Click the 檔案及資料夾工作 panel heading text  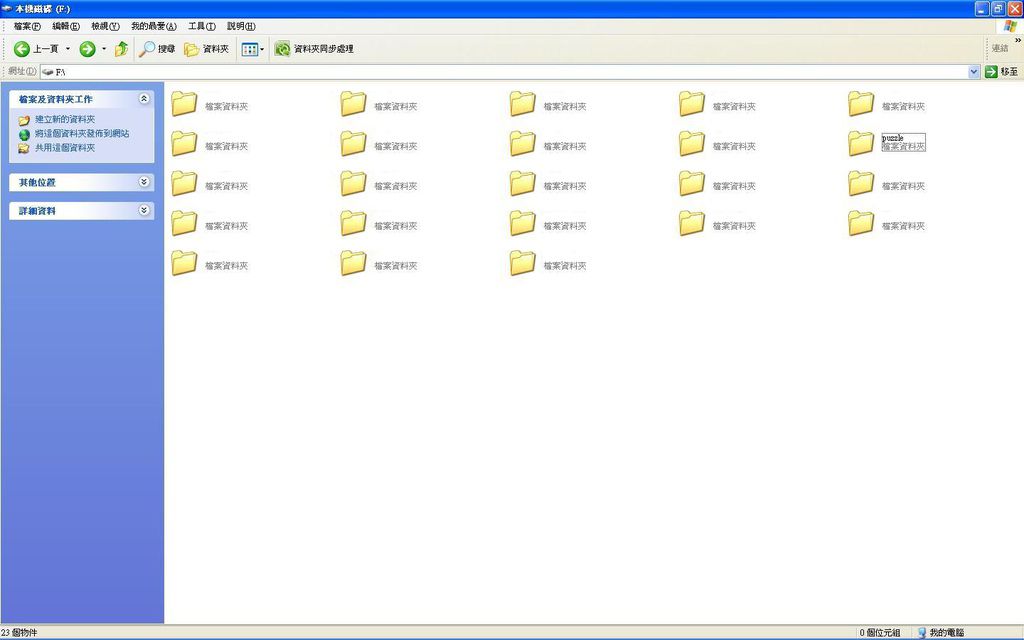[x=56, y=99]
